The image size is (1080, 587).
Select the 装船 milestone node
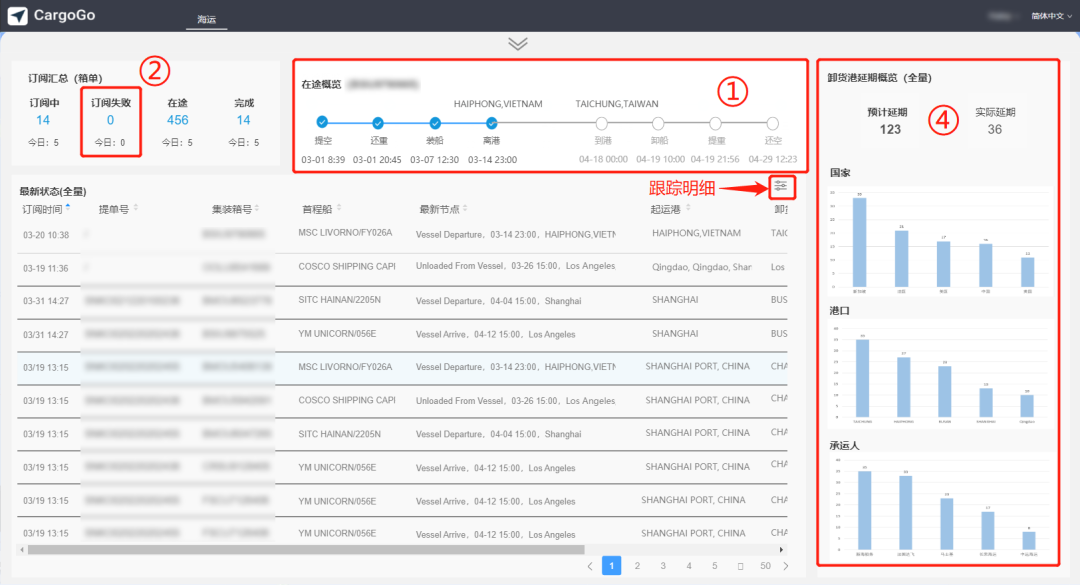point(435,123)
